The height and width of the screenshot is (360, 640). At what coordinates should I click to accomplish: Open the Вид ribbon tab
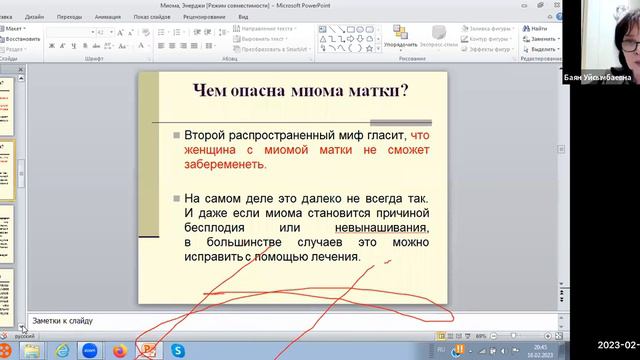243,17
